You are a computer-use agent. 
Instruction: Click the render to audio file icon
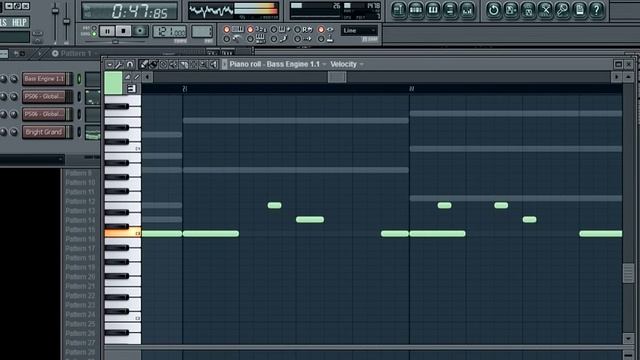pos(528,10)
